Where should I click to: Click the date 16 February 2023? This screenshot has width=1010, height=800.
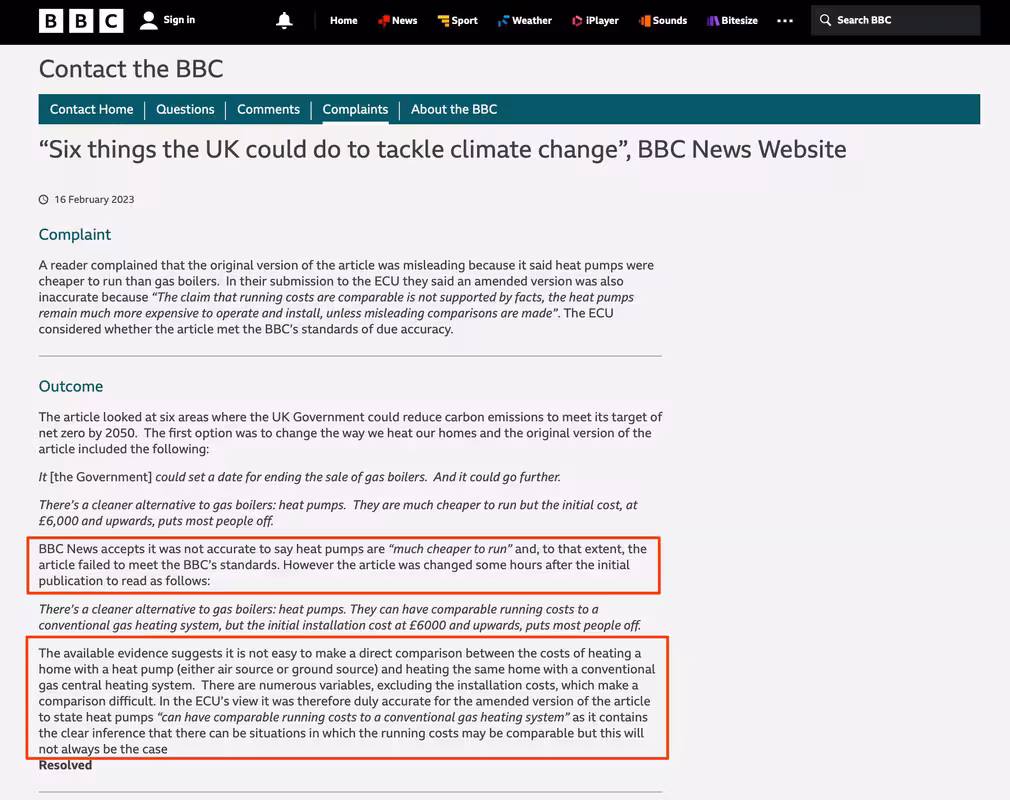(x=94, y=200)
